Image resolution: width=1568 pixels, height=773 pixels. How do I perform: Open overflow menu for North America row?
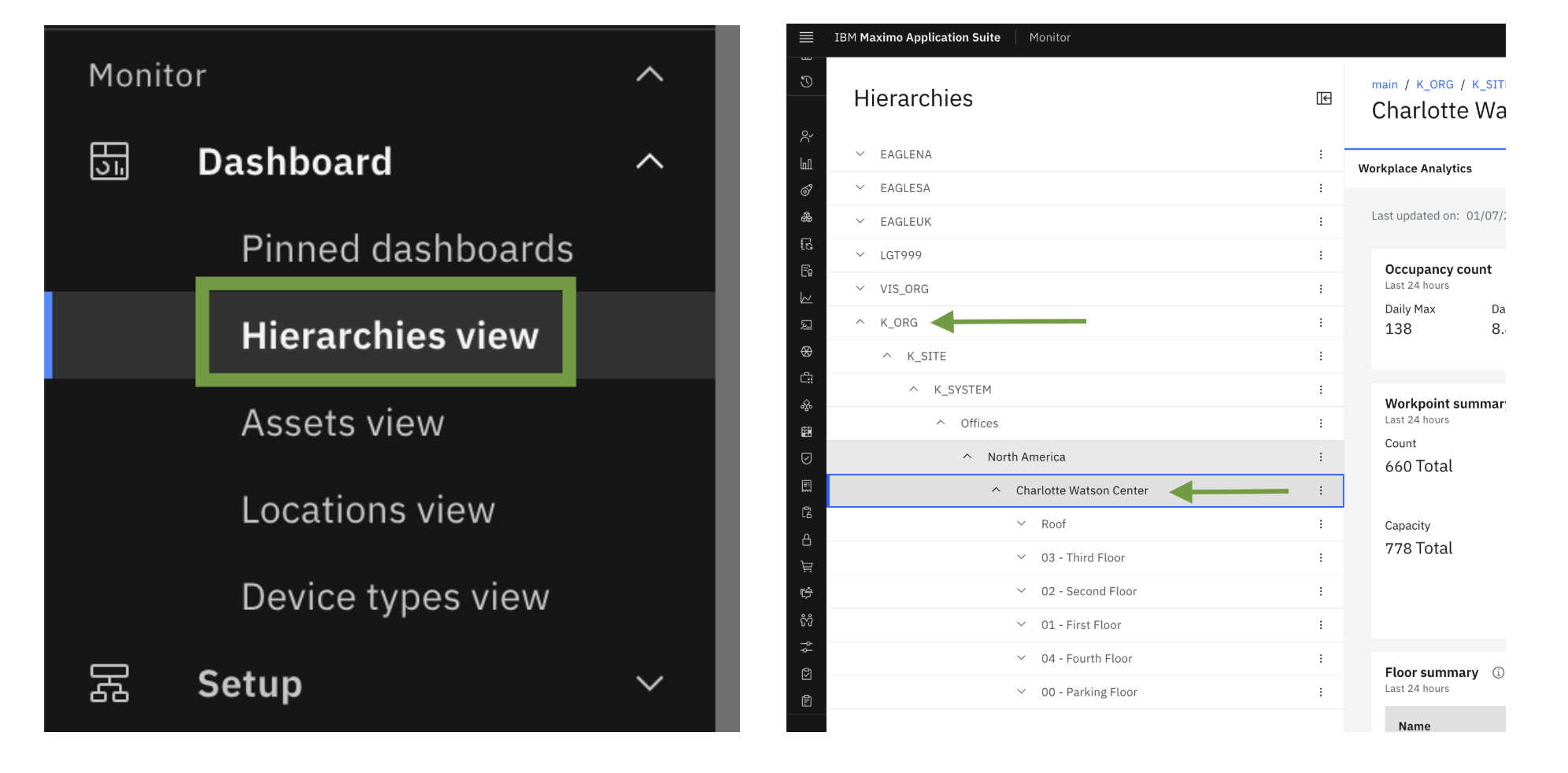point(1321,457)
